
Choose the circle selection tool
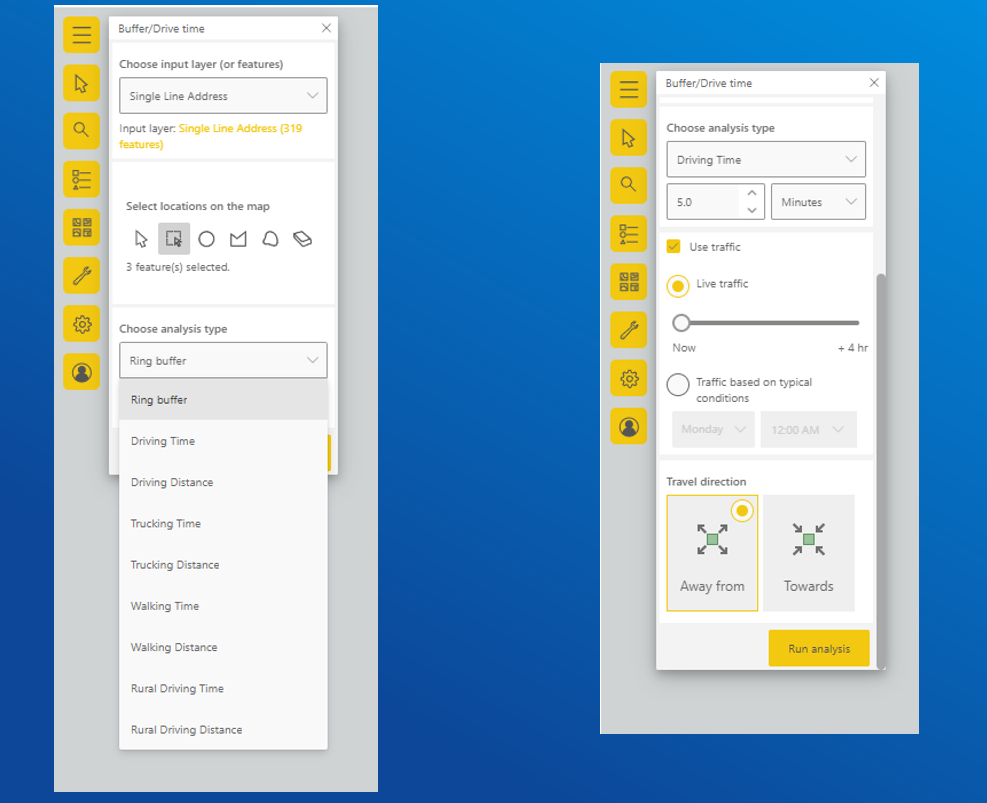207,238
